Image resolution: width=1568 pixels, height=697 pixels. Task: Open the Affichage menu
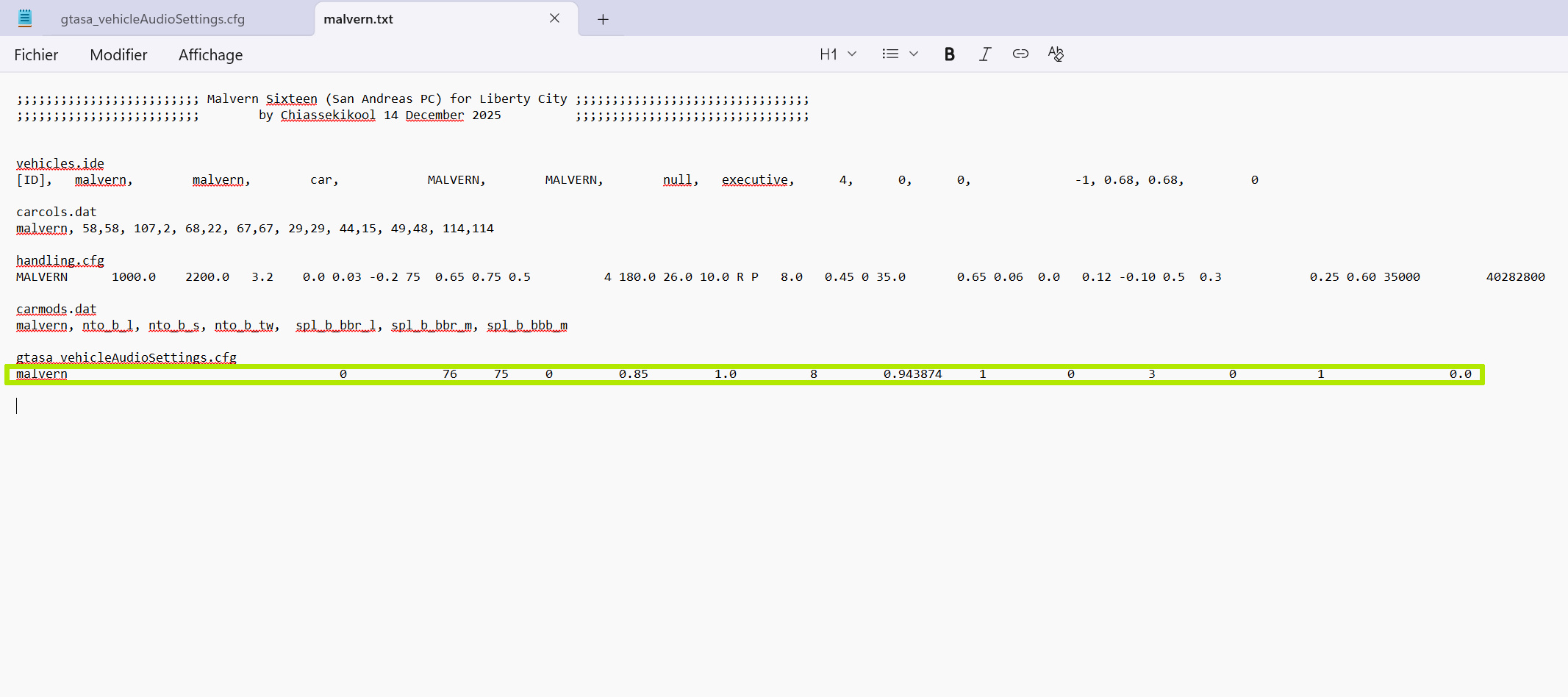pyautogui.click(x=210, y=55)
